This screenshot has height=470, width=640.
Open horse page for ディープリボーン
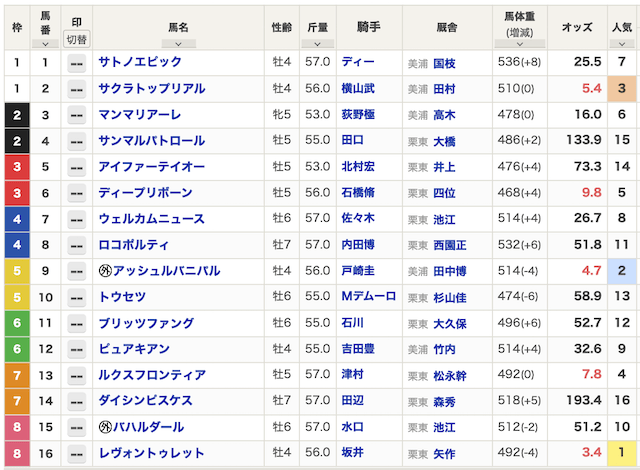click(x=144, y=193)
